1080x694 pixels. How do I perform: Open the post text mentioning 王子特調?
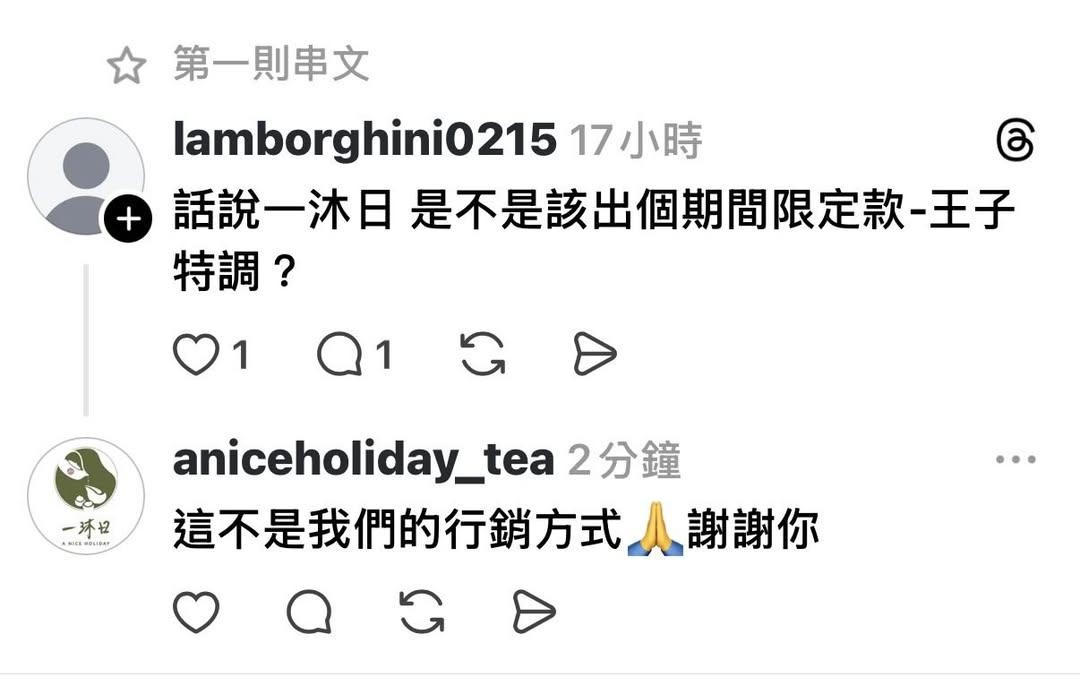click(594, 241)
